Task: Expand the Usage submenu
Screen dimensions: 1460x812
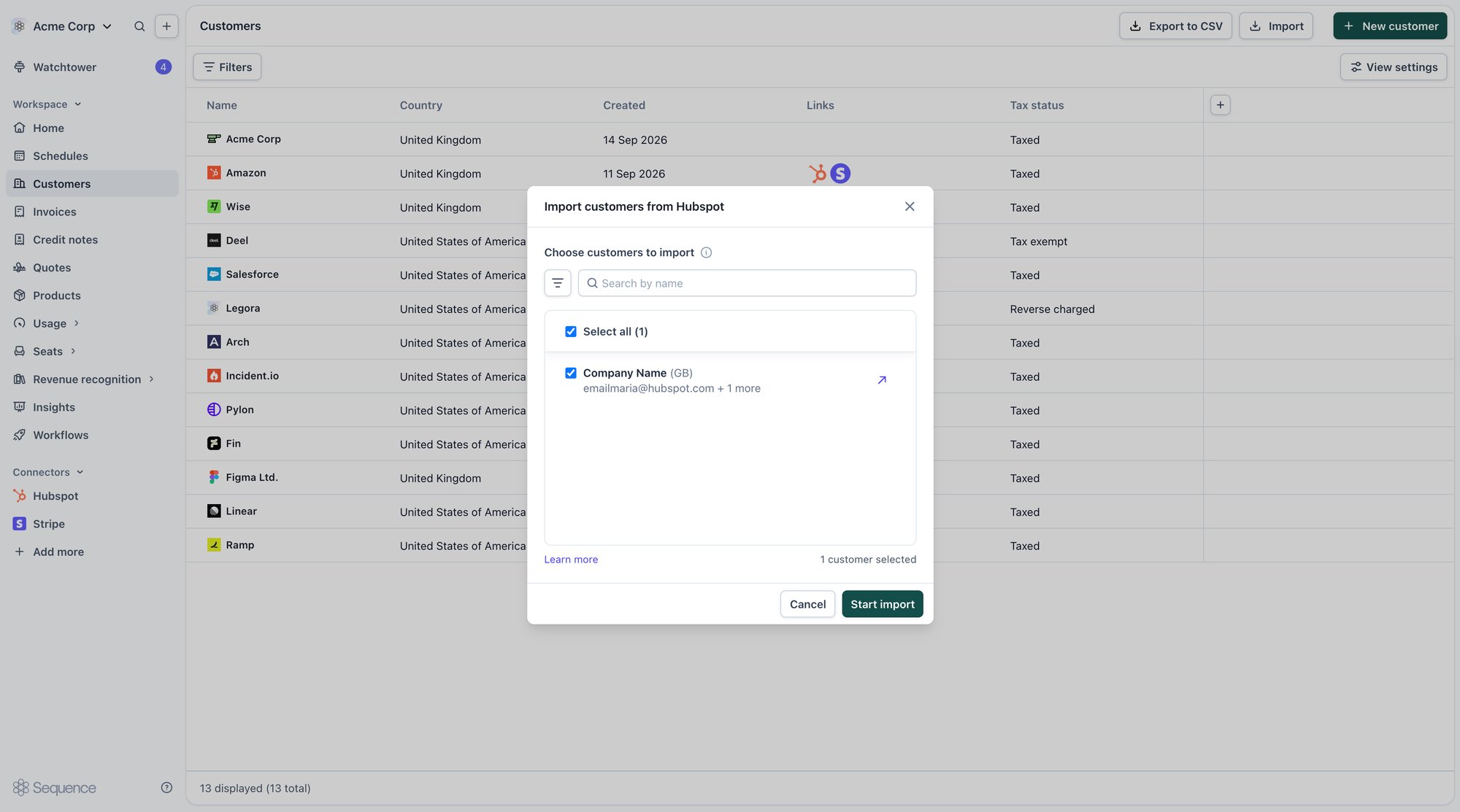Action: pos(77,323)
